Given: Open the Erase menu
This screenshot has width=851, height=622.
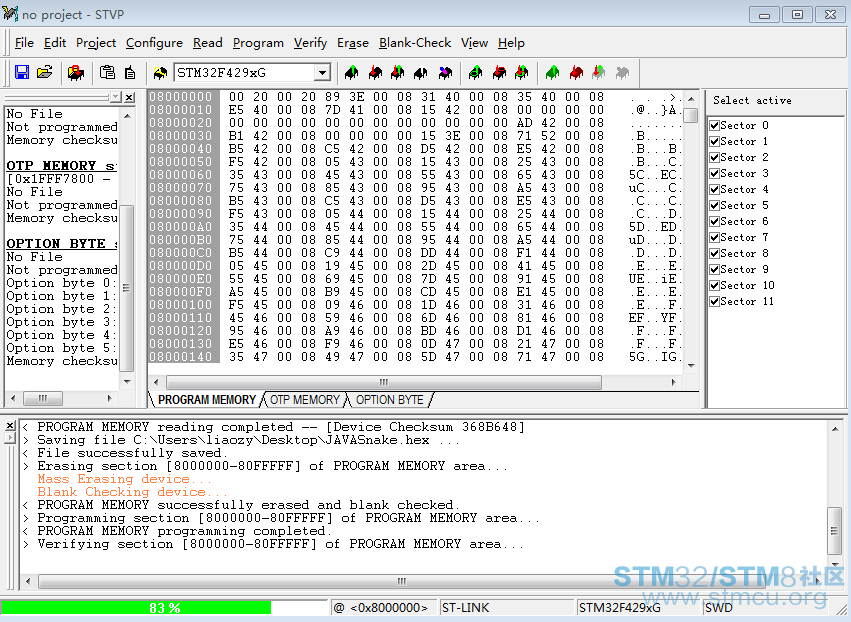Looking at the screenshot, I should pos(353,43).
